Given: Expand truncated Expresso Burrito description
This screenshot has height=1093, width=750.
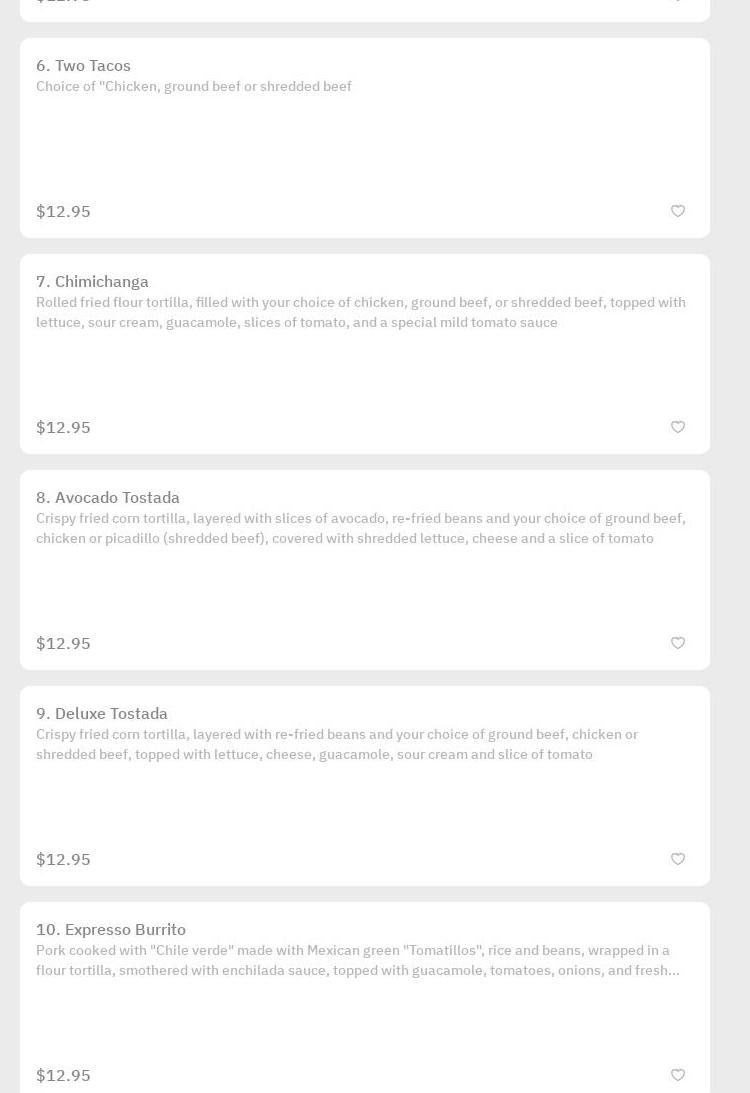Looking at the screenshot, I should pyautogui.click(x=358, y=961).
